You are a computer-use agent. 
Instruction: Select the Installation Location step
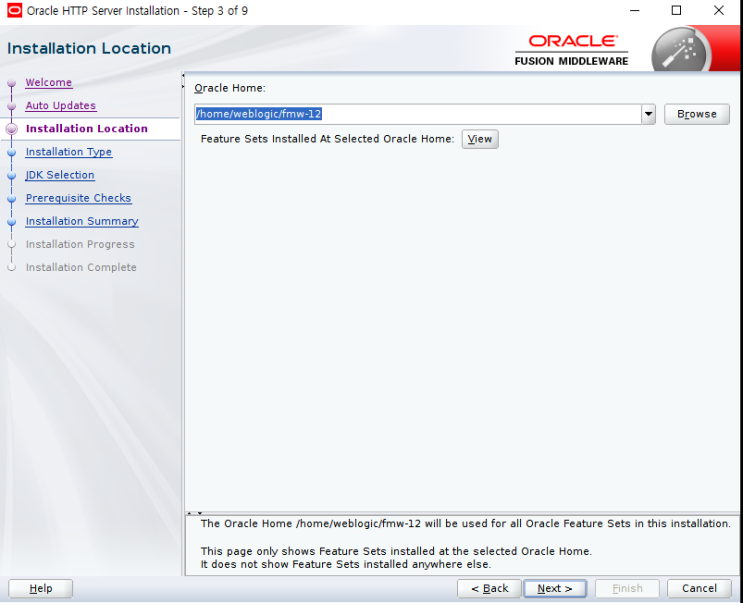87,128
